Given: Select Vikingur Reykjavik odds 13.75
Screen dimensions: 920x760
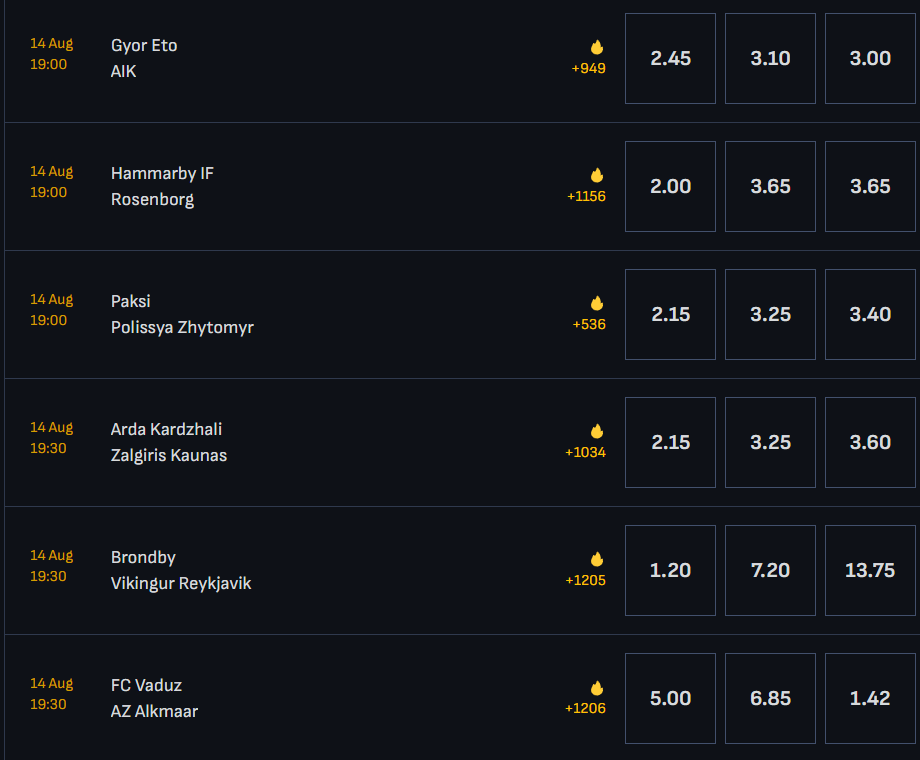Looking at the screenshot, I should pos(870,570).
